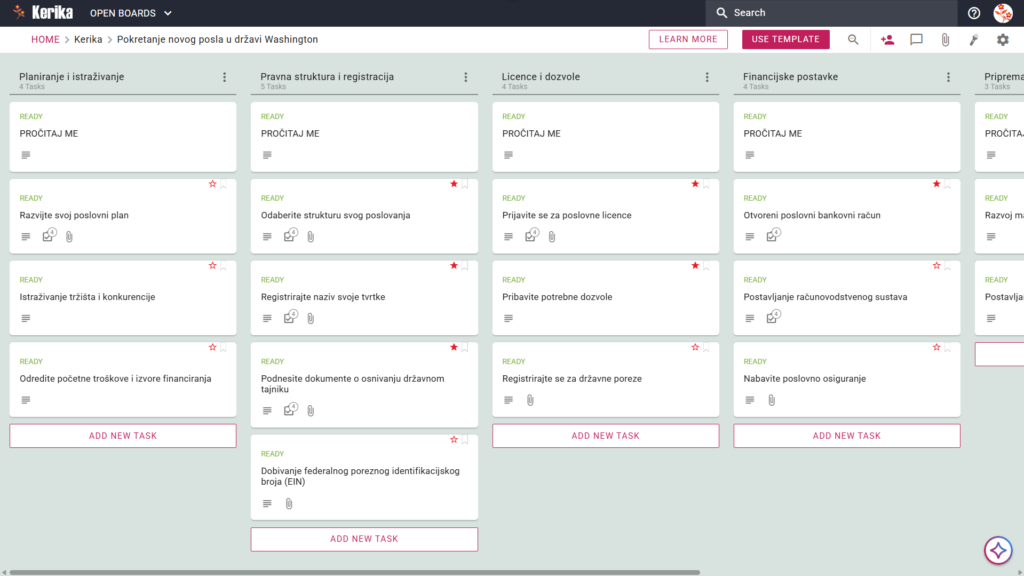This screenshot has width=1024, height=576.
Task: Open the board attachments paperclip icon
Action: pyautogui.click(x=945, y=40)
